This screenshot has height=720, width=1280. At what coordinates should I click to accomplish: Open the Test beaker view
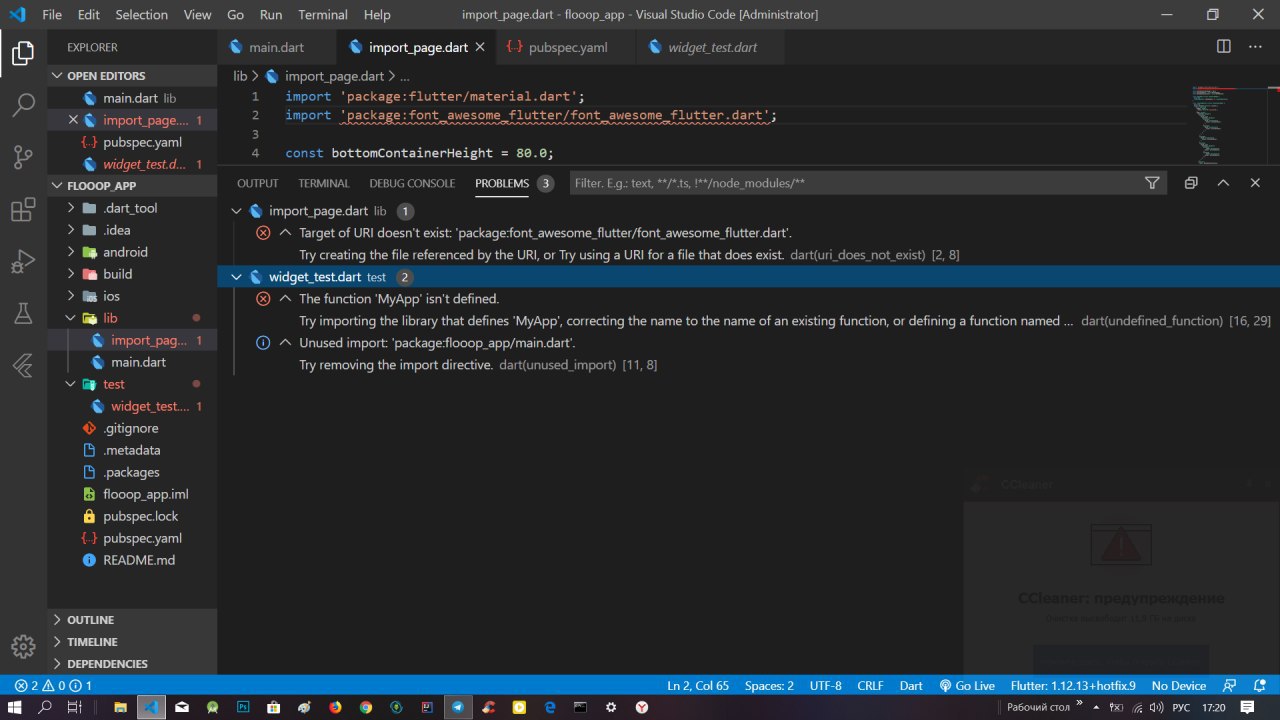pyautogui.click(x=23, y=313)
